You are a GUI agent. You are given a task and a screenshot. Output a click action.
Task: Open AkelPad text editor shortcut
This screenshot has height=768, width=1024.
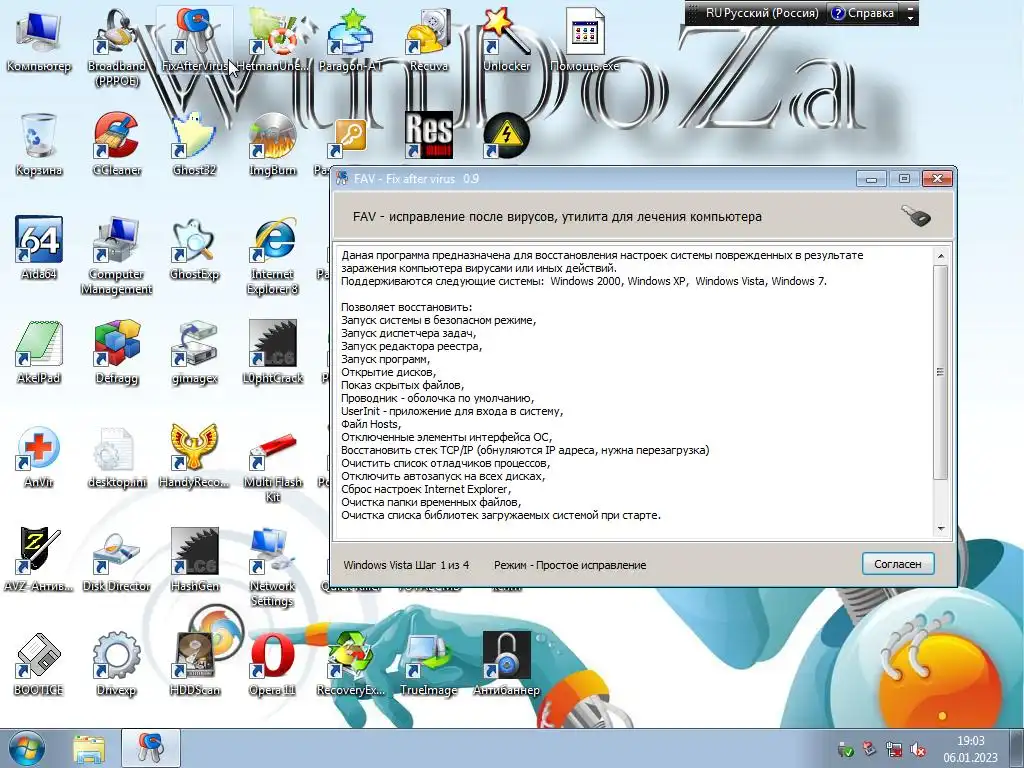click(x=39, y=352)
